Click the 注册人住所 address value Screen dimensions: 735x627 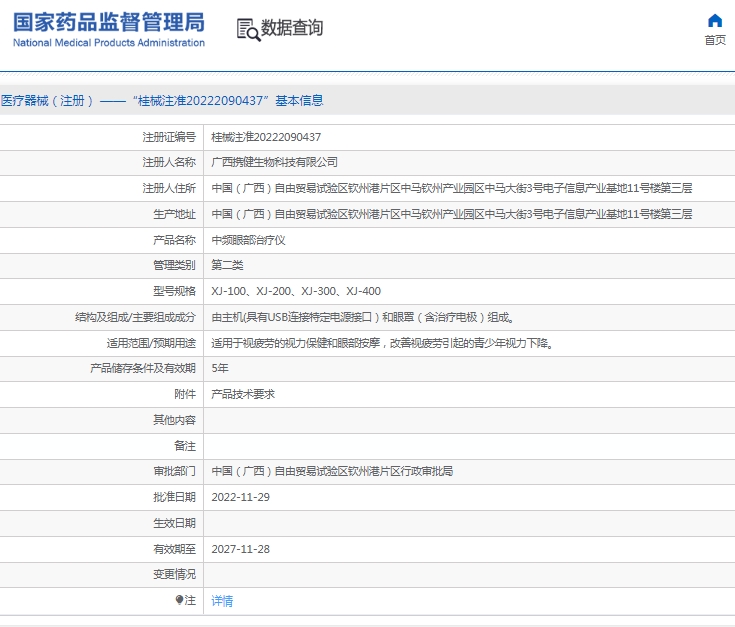pos(451,188)
